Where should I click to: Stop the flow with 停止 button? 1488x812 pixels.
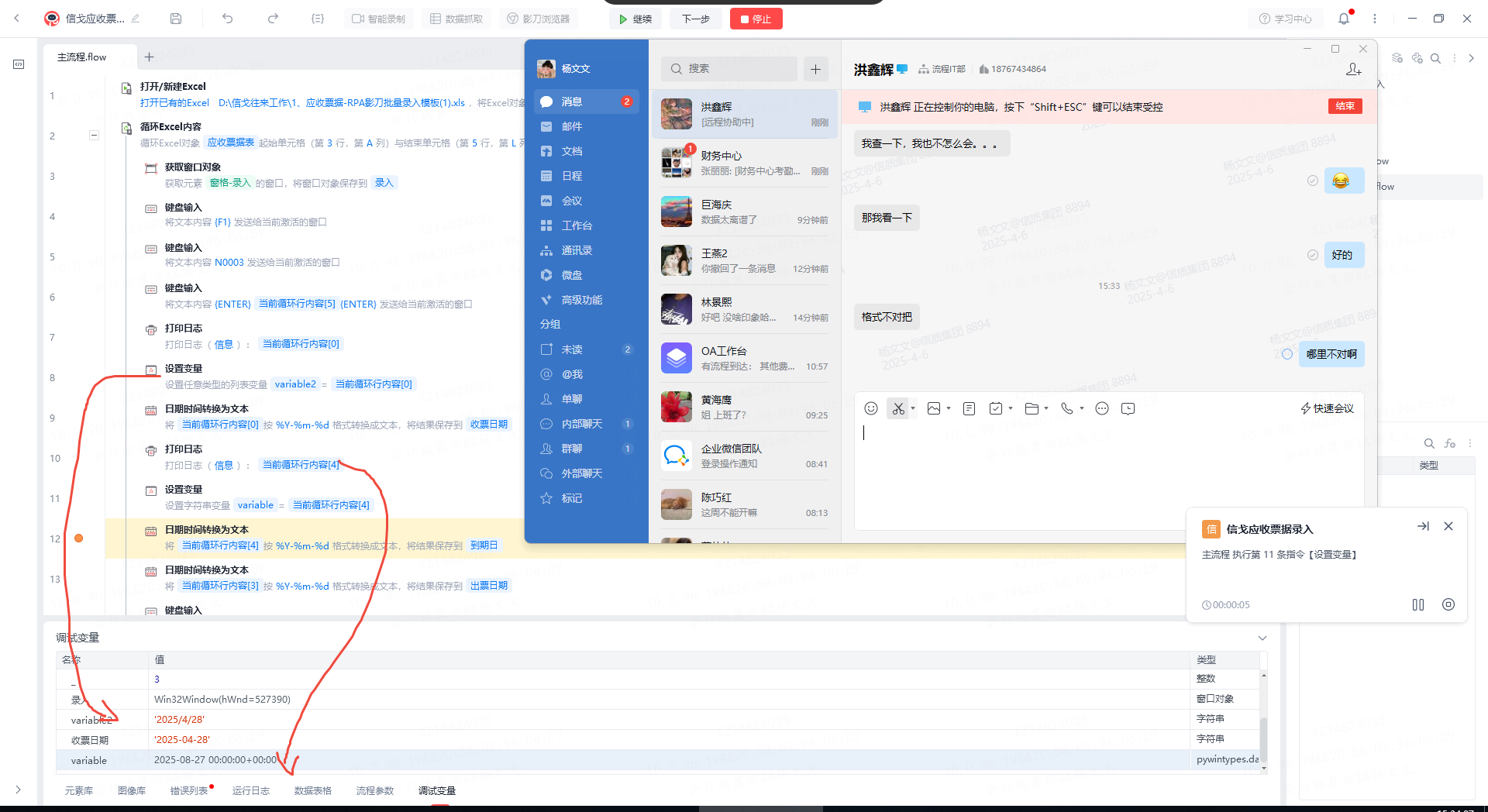coord(756,19)
